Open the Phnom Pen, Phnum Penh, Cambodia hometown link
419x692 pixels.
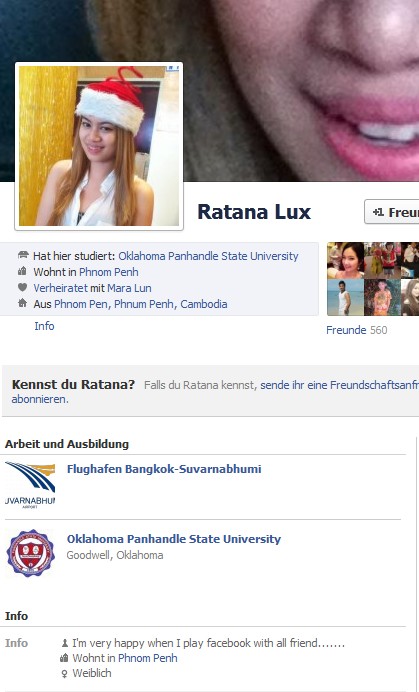pyautogui.click(x=140, y=304)
